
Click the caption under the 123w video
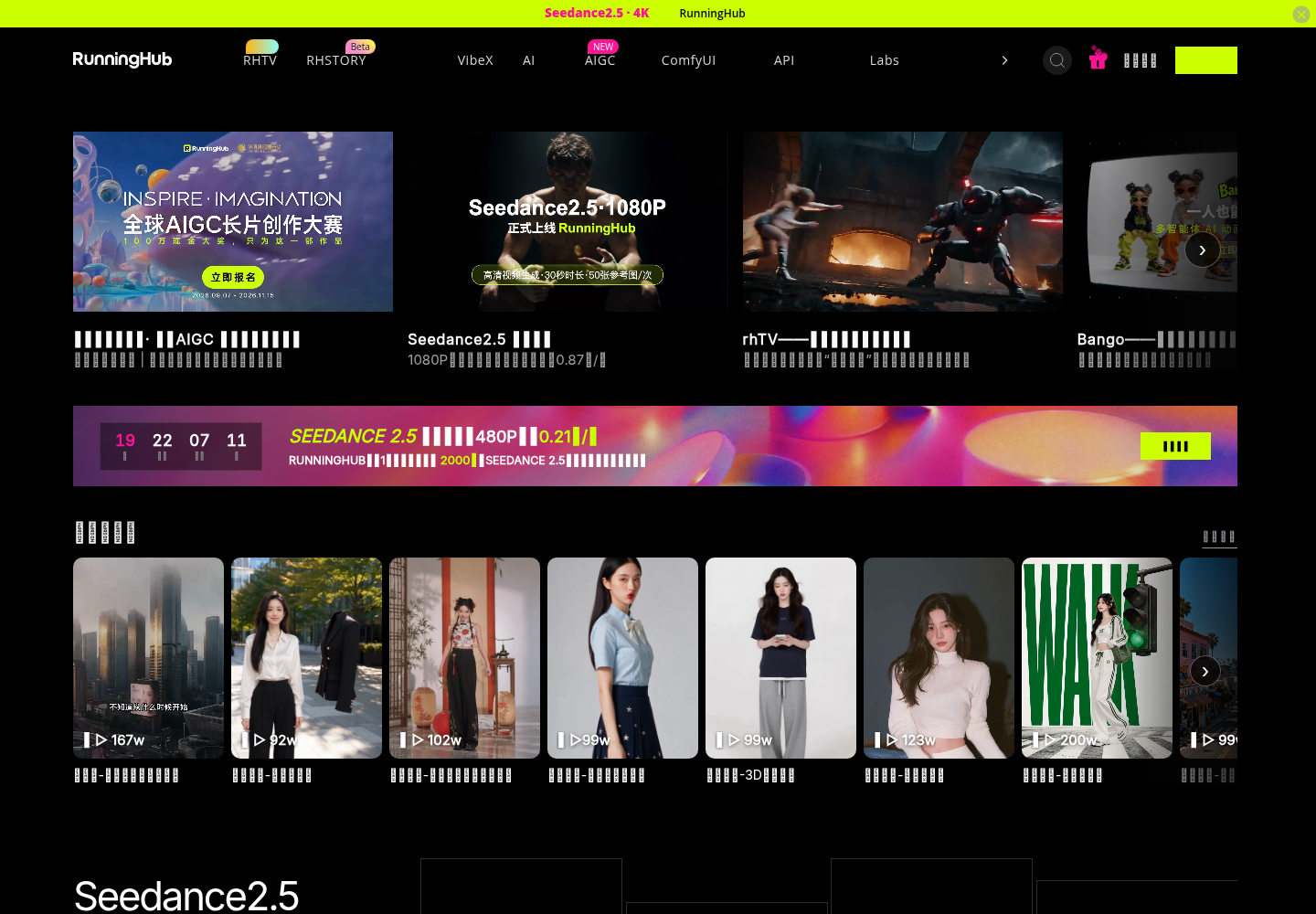coord(905,775)
